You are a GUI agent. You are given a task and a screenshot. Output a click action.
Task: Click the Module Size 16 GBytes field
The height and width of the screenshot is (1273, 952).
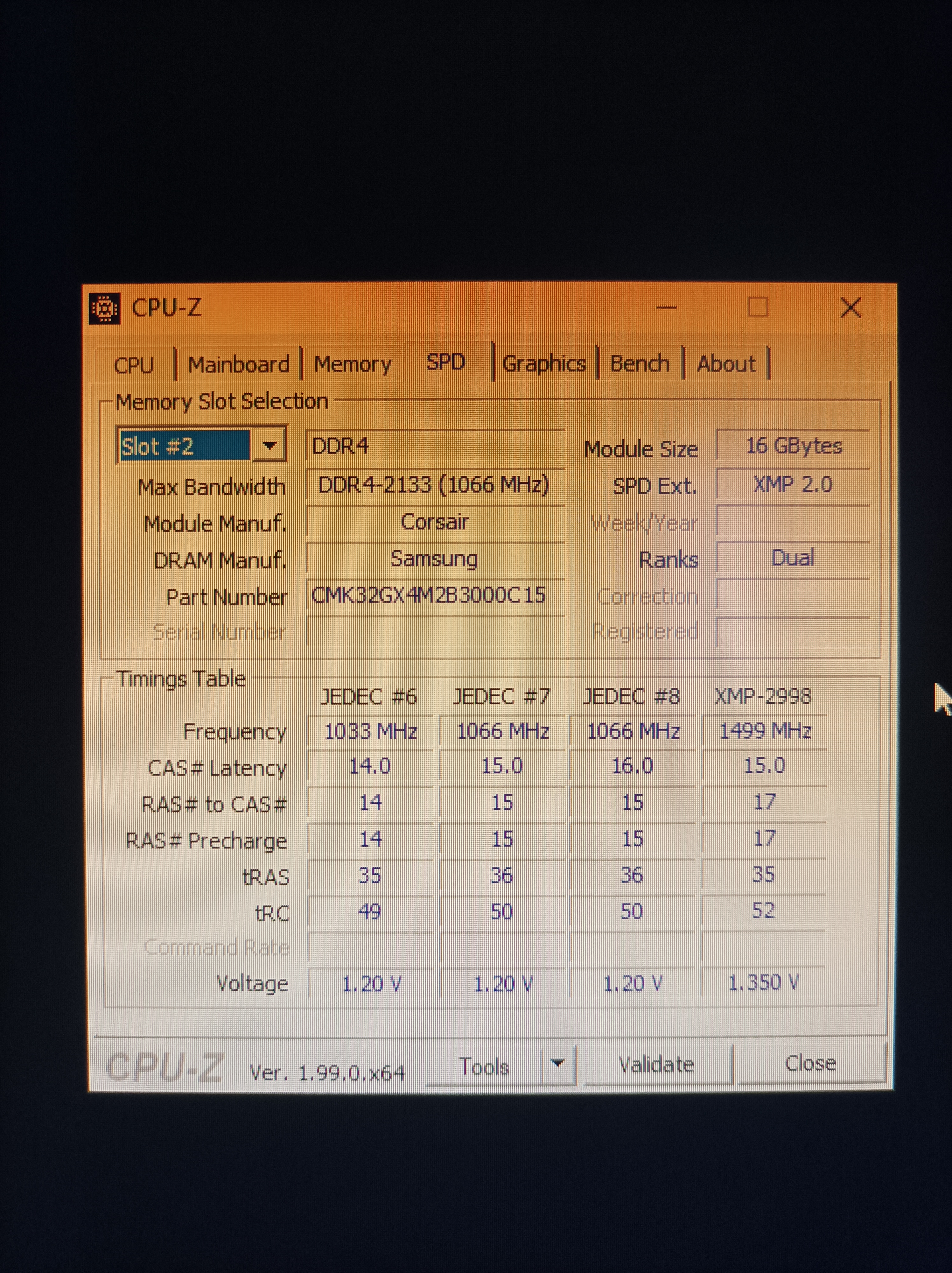point(793,446)
